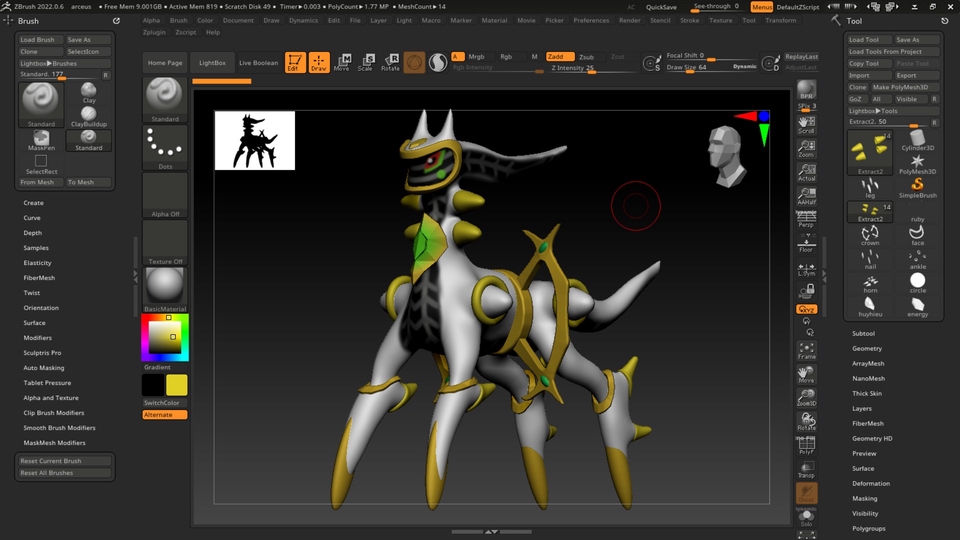Select the Zoom canvas icon
This screenshot has width=960, height=540.
[x=806, y=148]
